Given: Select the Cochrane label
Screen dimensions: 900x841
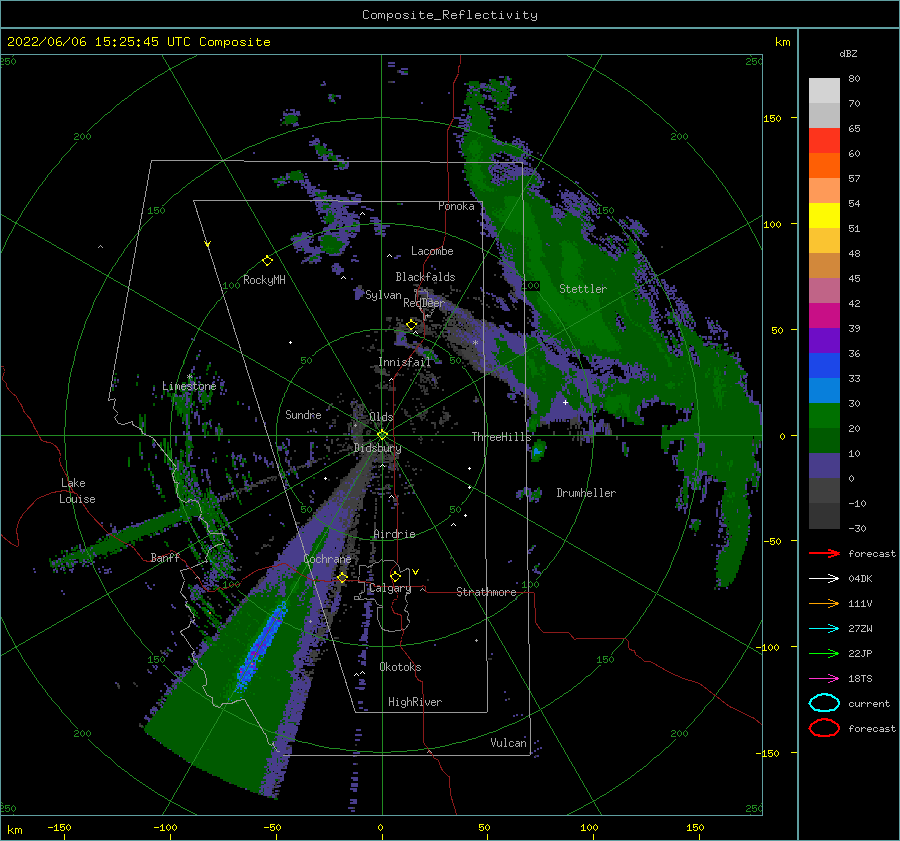Looking at the screenshot, I should [327, 559].
